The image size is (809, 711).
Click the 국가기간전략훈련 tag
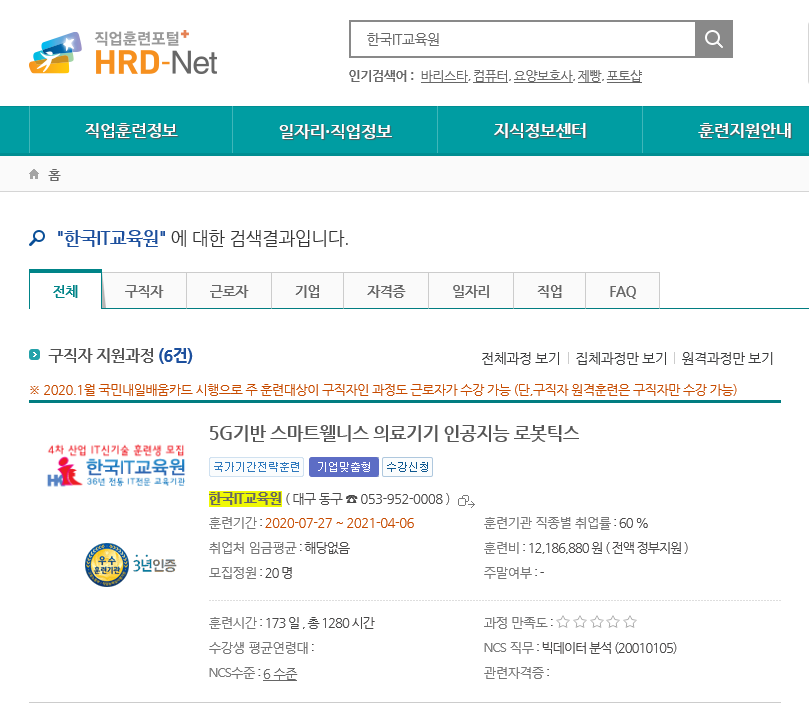point(256,467)
